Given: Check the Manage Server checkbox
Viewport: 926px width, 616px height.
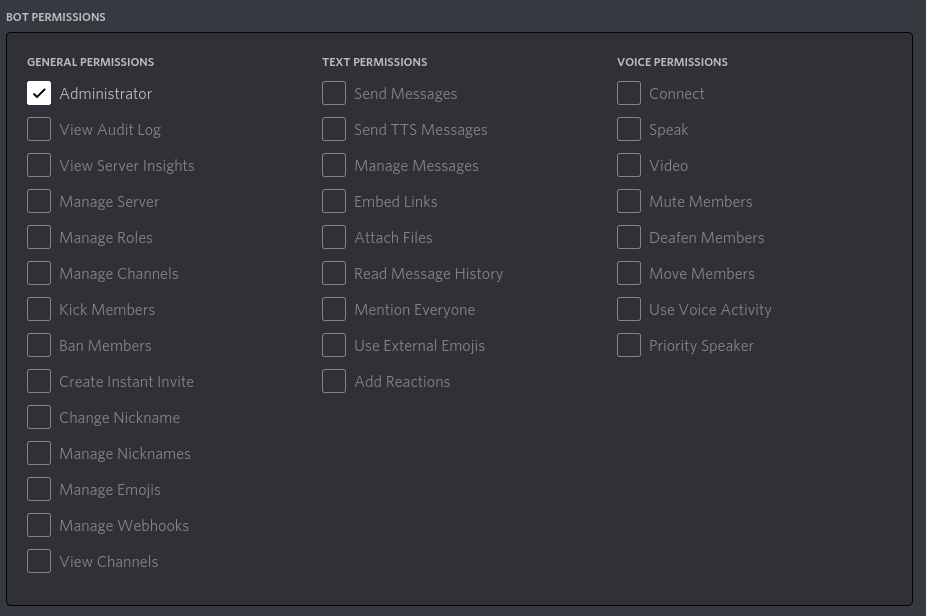Looking at the screenshot, I should click(39, 202).
